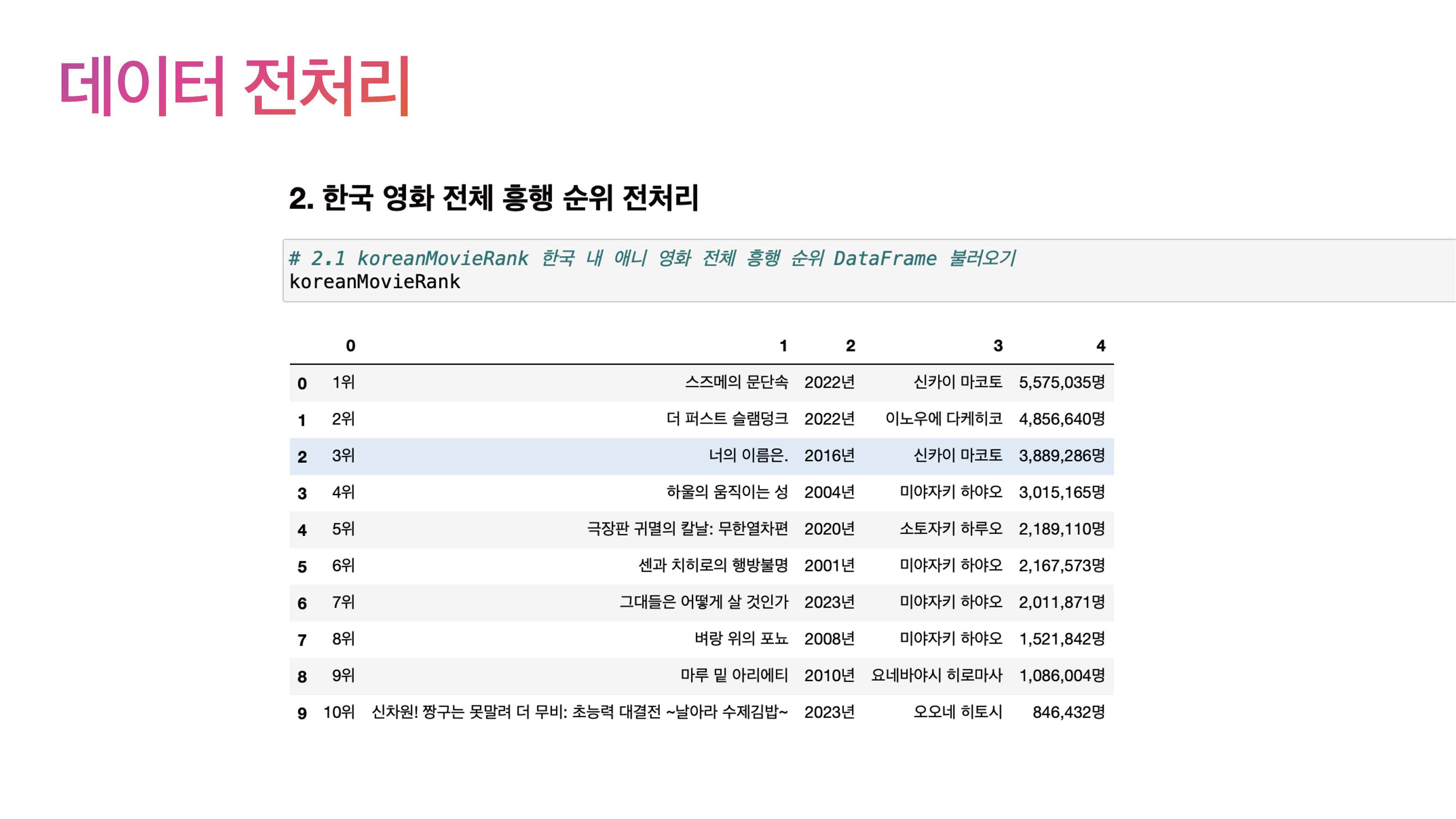Click the audience count 5,575,035명
Viewport: 1456px width, 819px height.
coord(1061,382)
